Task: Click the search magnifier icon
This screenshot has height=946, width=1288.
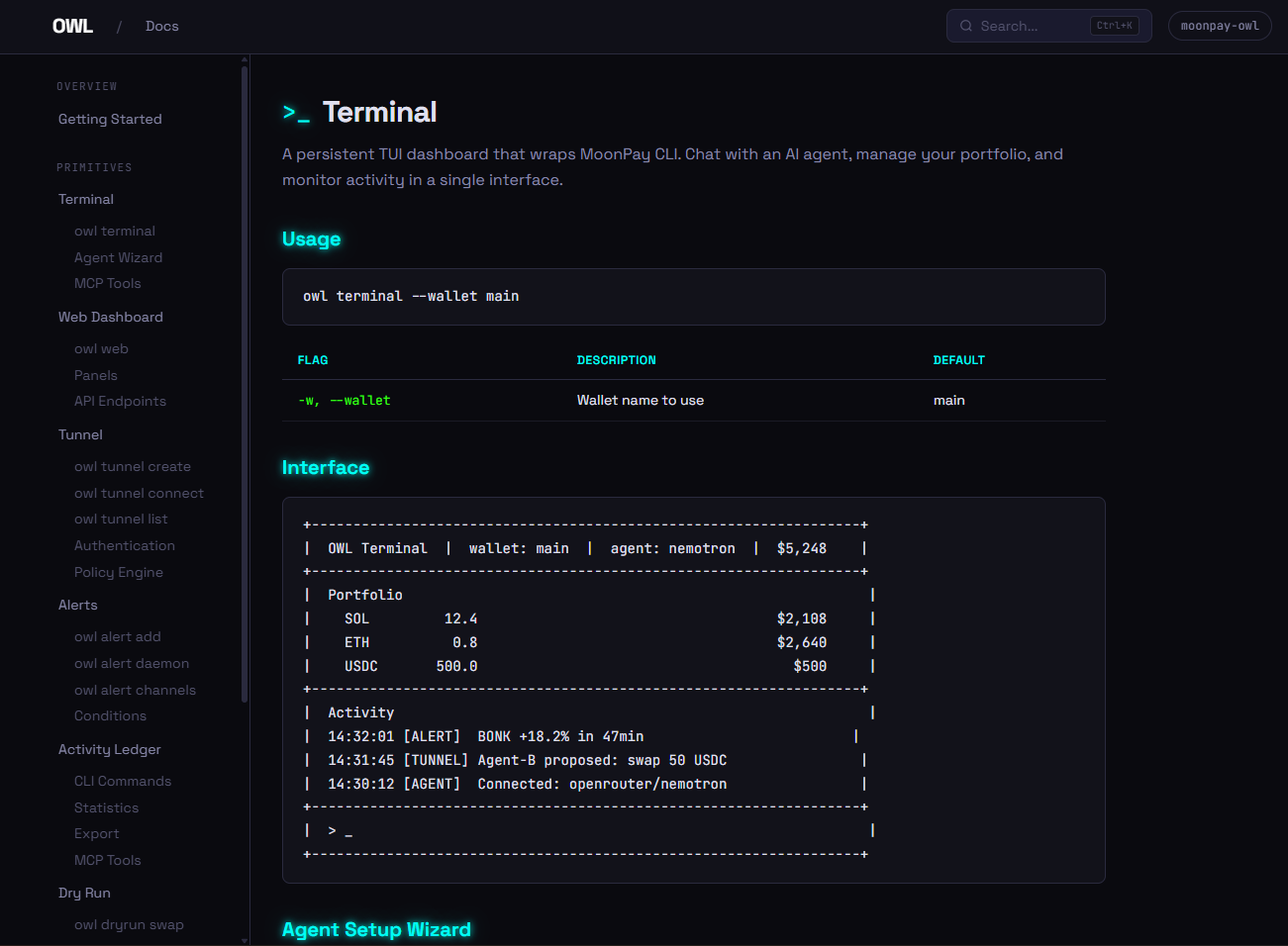Action: [x=966, y=26]
